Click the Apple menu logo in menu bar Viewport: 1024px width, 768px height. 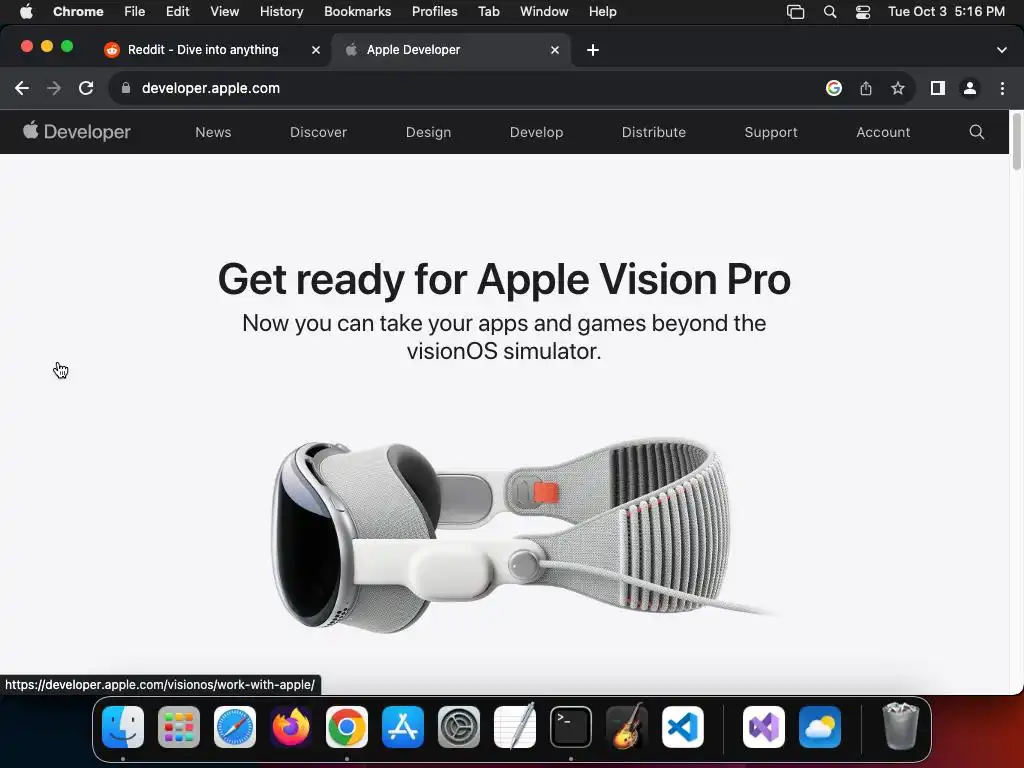click(x=26, y=12)
